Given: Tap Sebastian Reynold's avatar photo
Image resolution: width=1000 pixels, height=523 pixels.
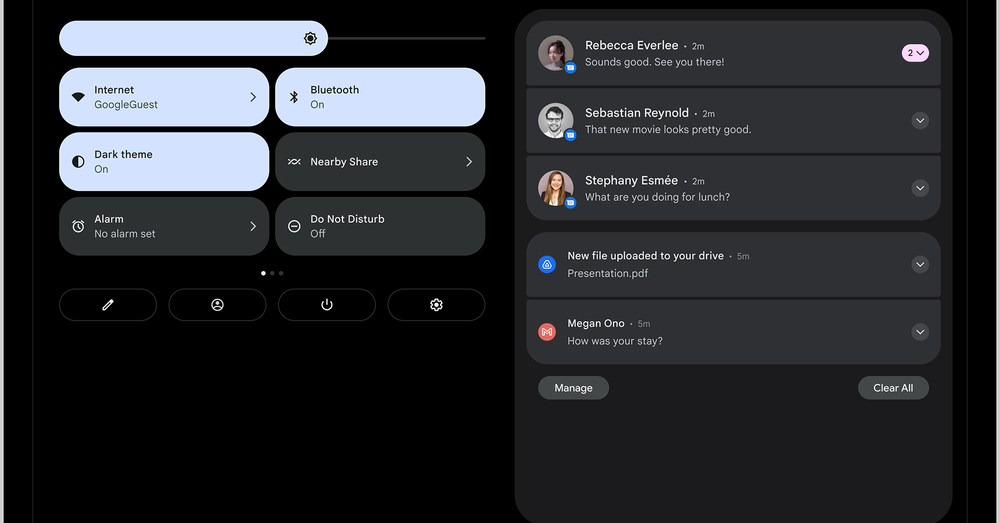Looking at the screenshot, I should tap(555, 120).
